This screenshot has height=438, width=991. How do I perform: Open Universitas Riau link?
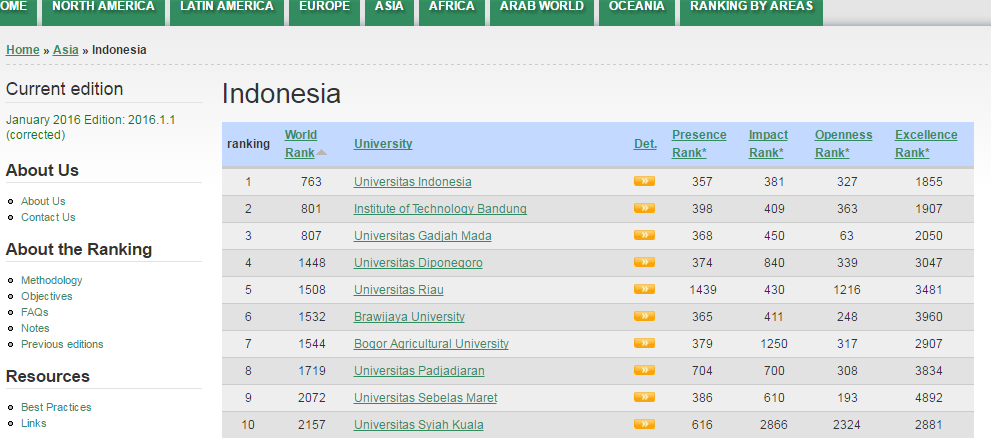click(x=399, y=290)
